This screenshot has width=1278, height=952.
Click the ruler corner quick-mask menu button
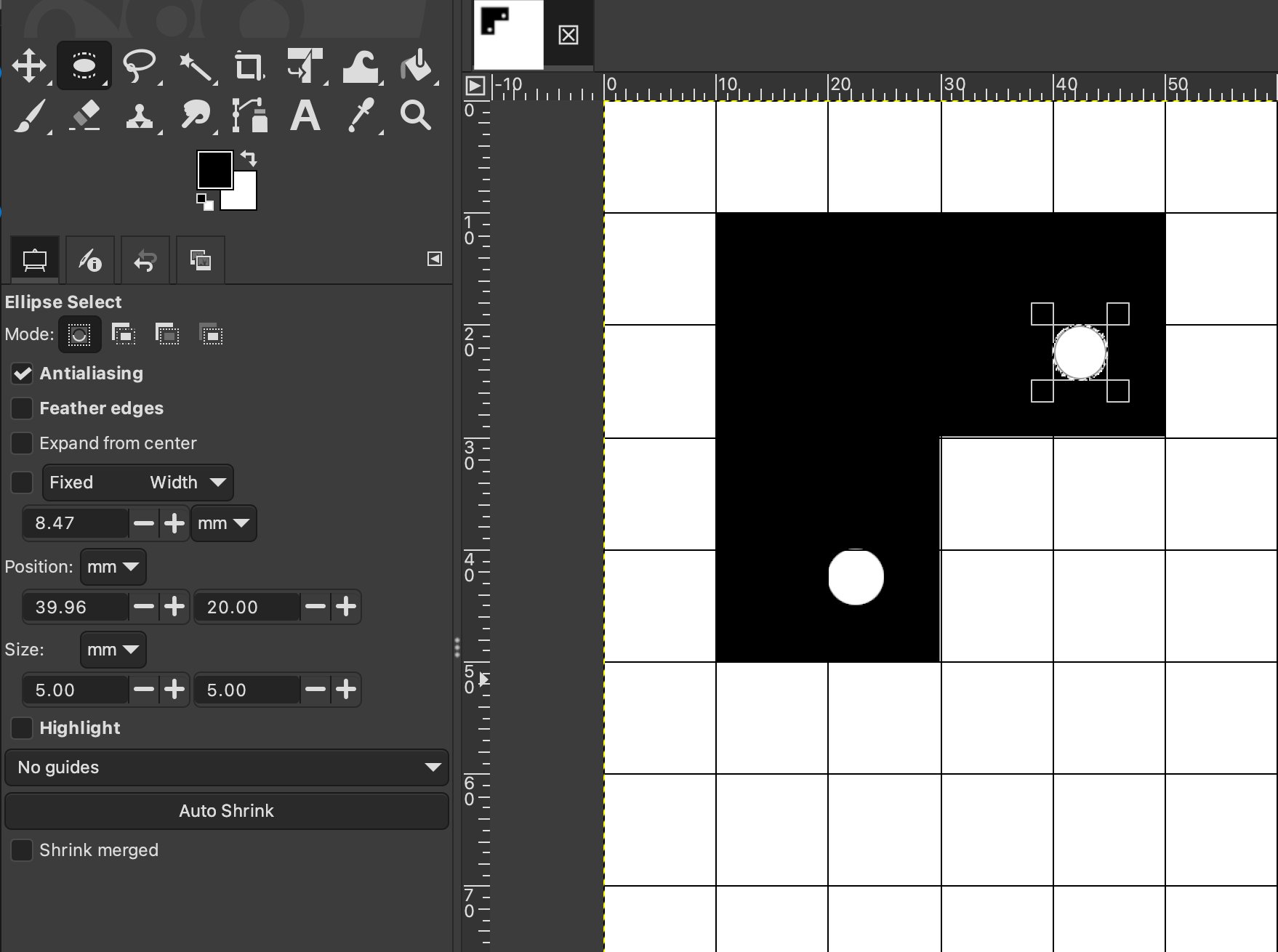[475, 86]
